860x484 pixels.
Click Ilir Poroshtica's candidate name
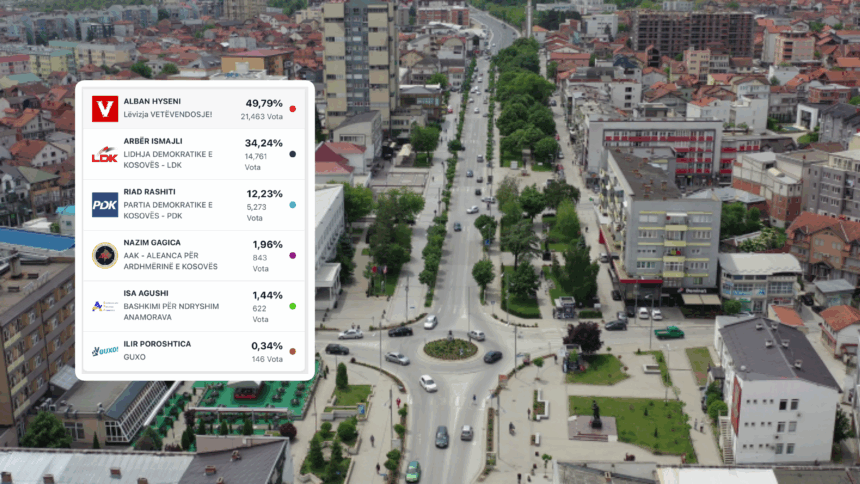(x=157, y=344)
